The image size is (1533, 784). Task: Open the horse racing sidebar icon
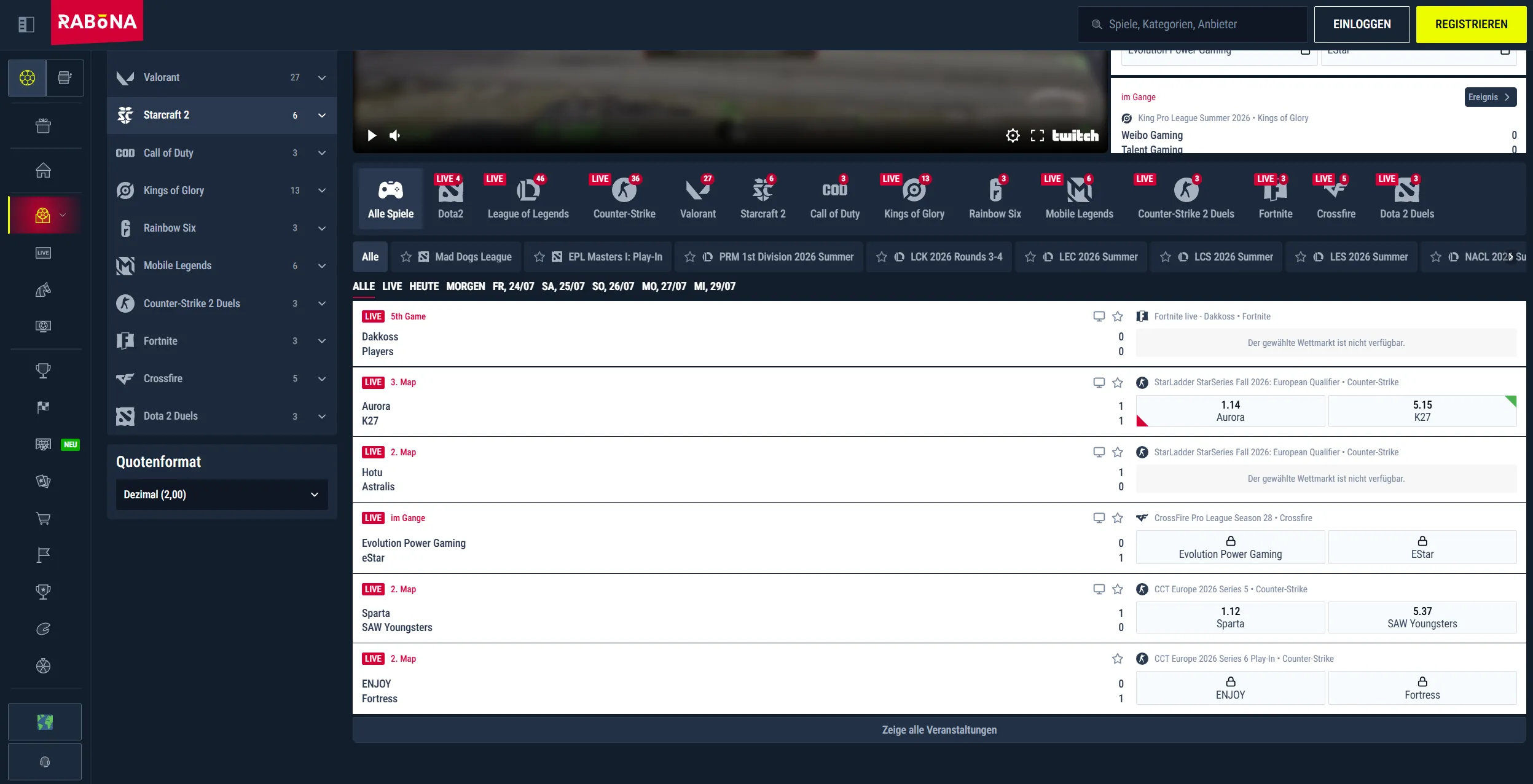pos(43,289)
